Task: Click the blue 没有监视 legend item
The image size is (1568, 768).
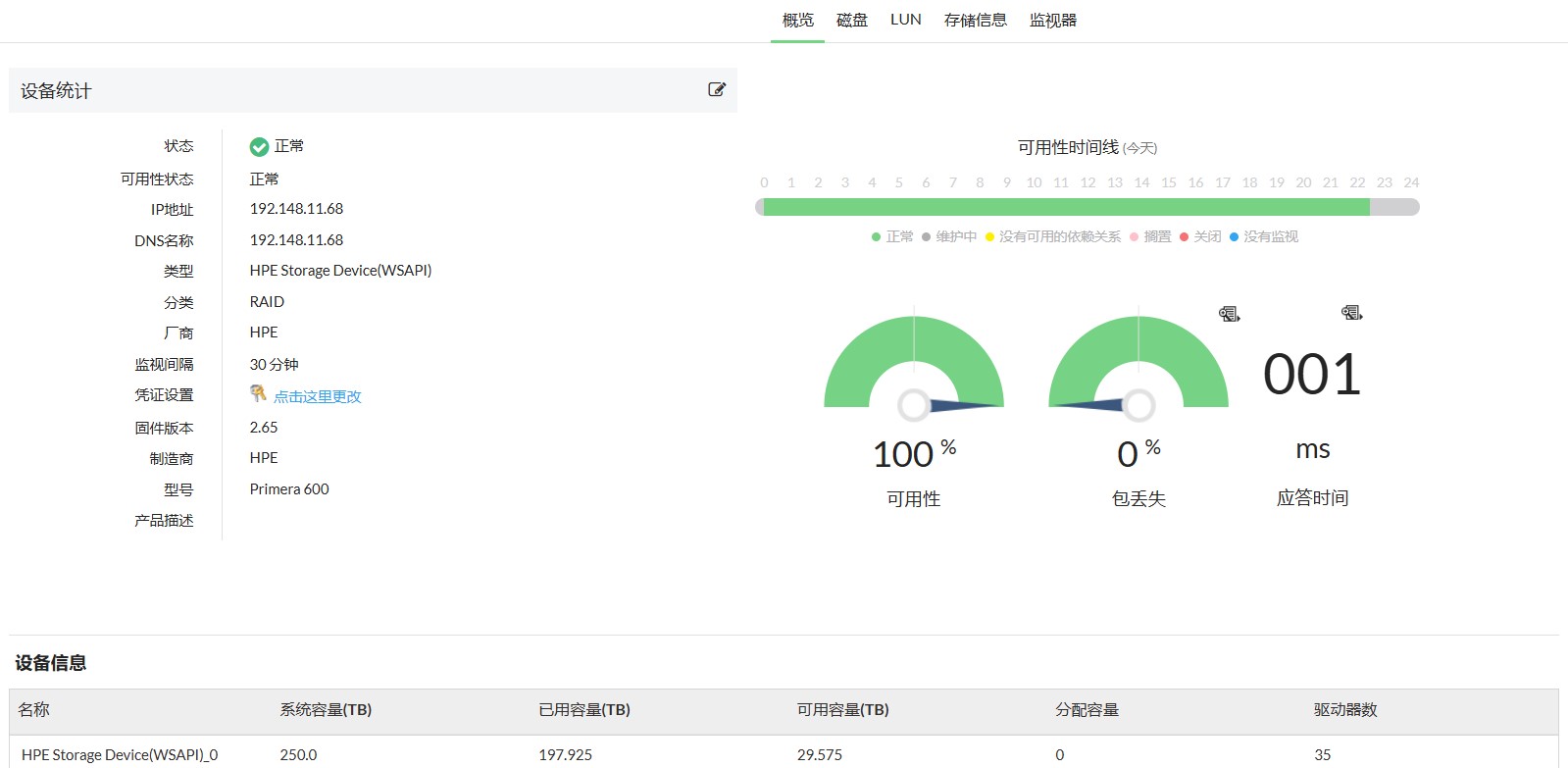Action: [x=1264, y=236]
